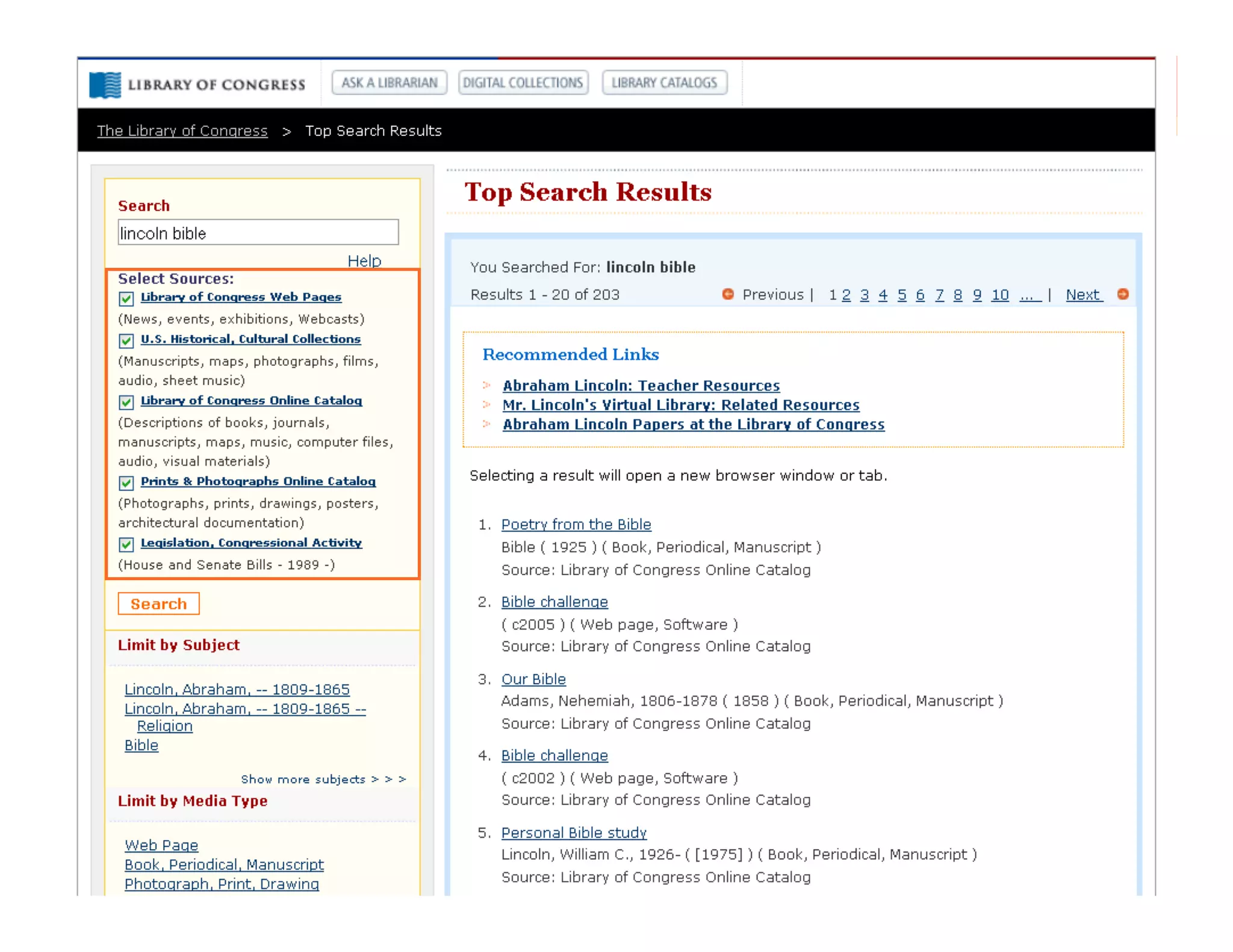Open Poetry from the Bible result
Screen dimensions: 1233x952
(576, 524)
